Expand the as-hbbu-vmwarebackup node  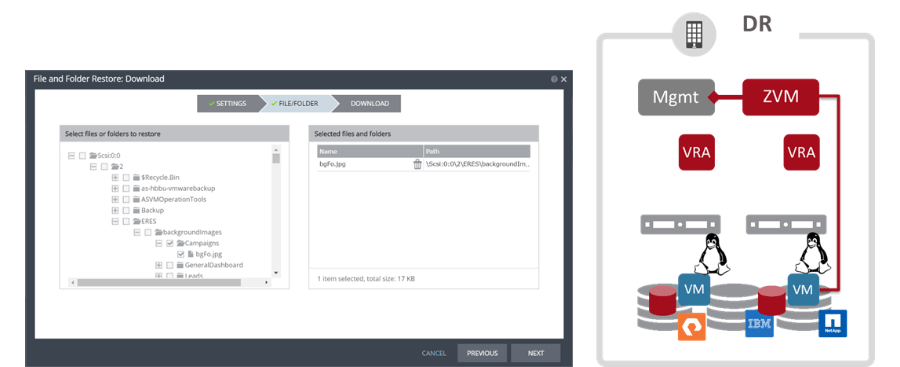pos(115,188)
